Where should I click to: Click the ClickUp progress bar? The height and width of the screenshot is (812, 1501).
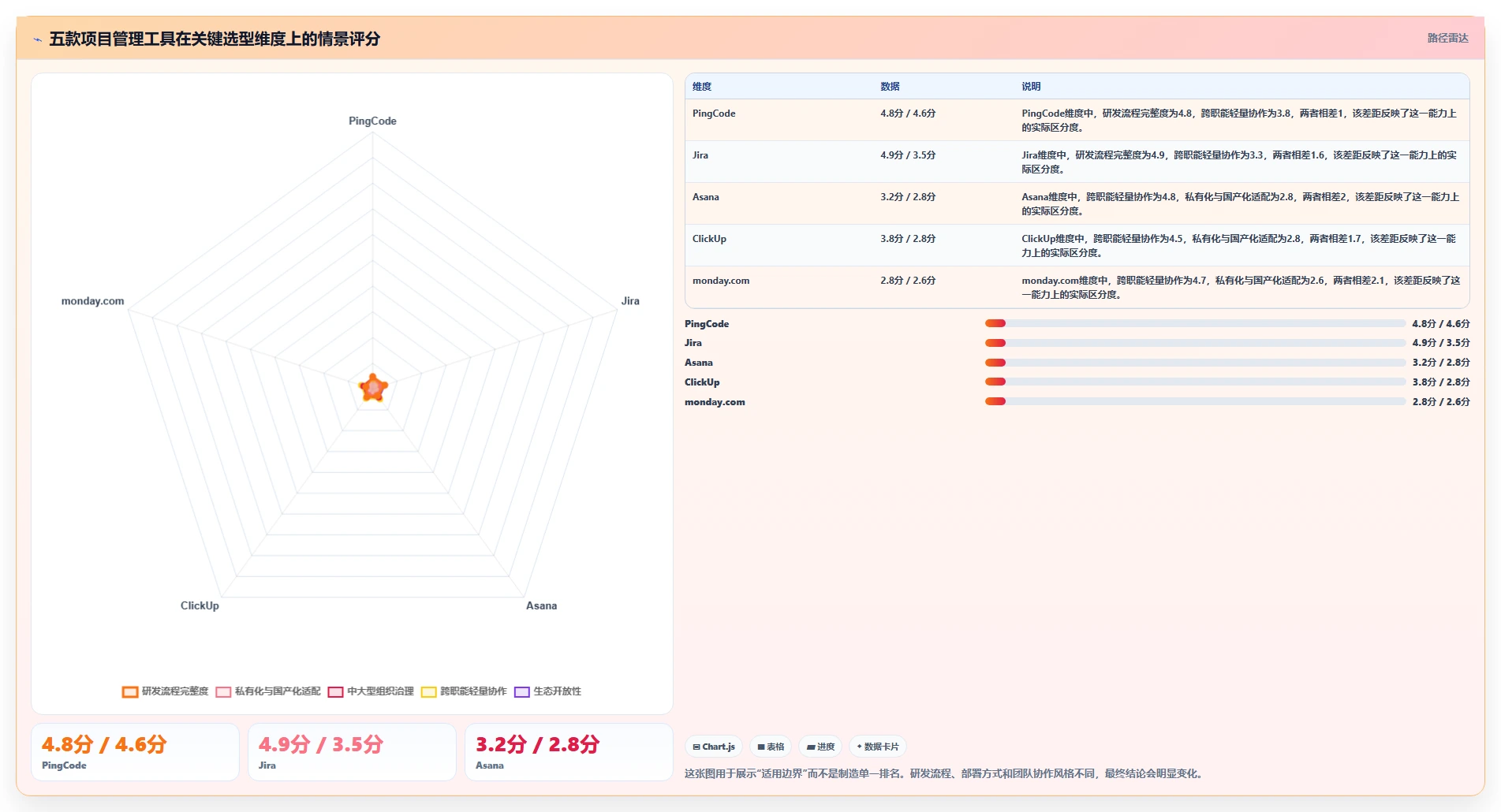[1195, 382]
